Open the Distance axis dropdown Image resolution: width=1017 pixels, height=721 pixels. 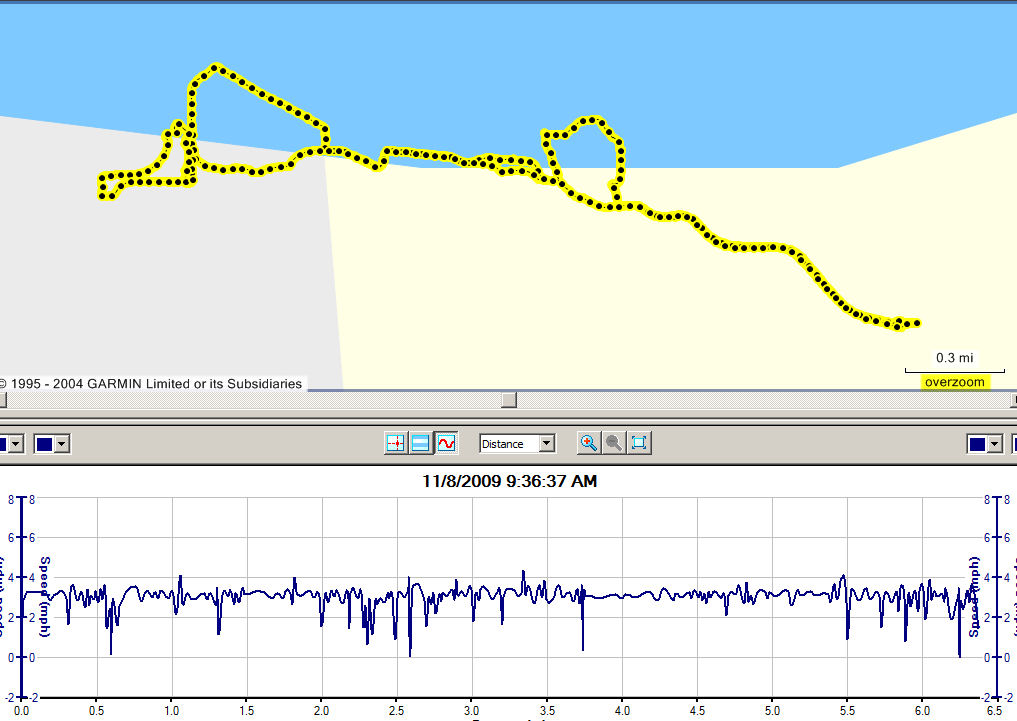pyautogui.click(x=546, y=443)
